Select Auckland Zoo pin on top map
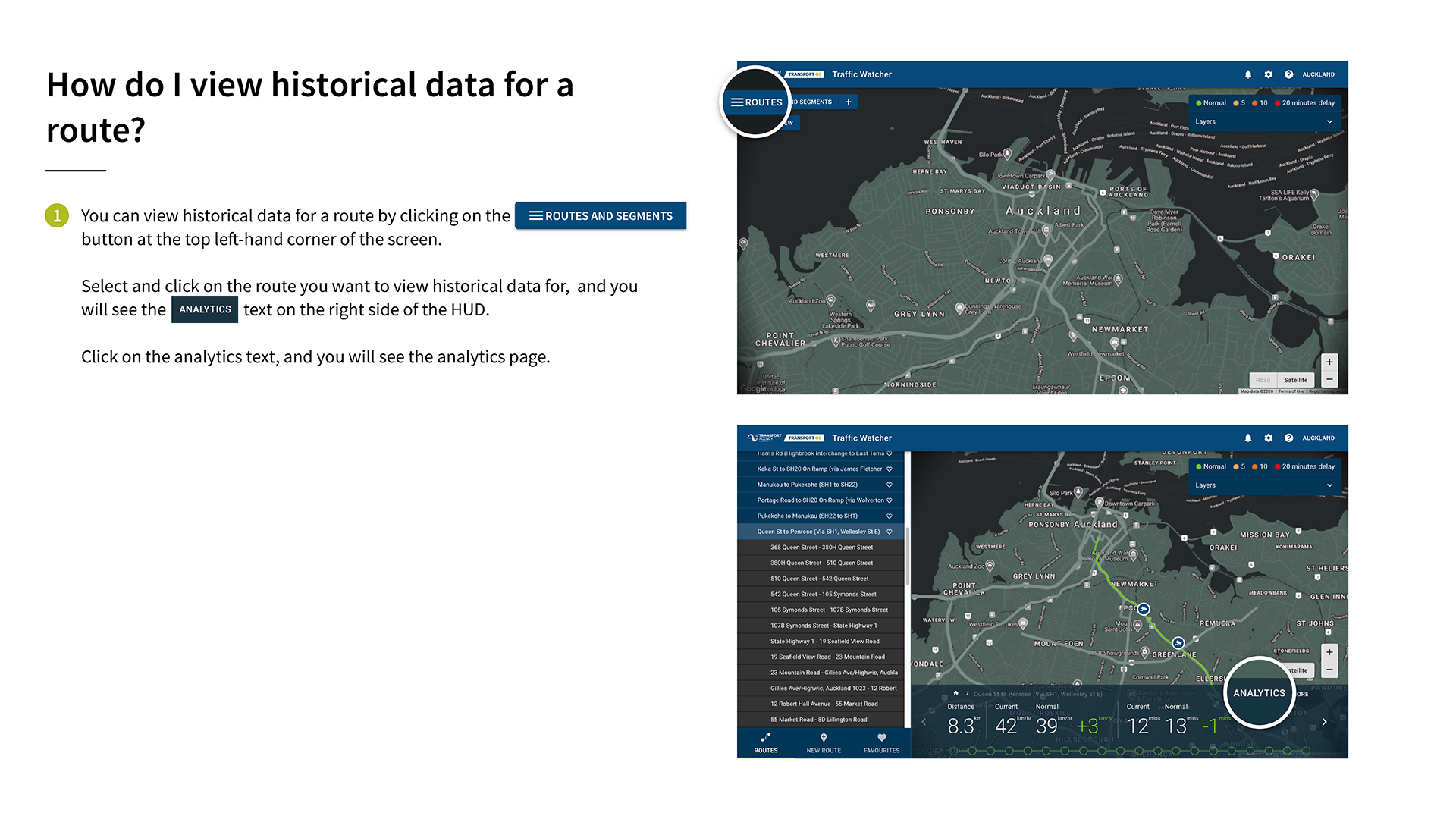The height and width of the screenshot is (819, 1456). pos(830,300)
